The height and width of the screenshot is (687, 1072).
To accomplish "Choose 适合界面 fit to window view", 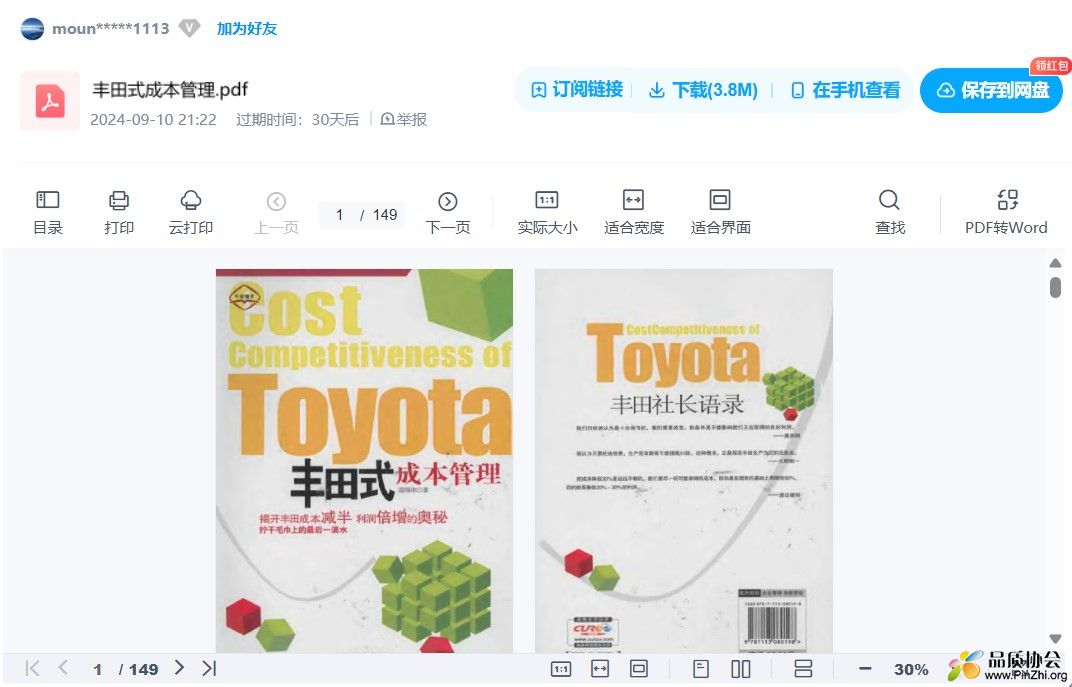I will tap(721, 213).
